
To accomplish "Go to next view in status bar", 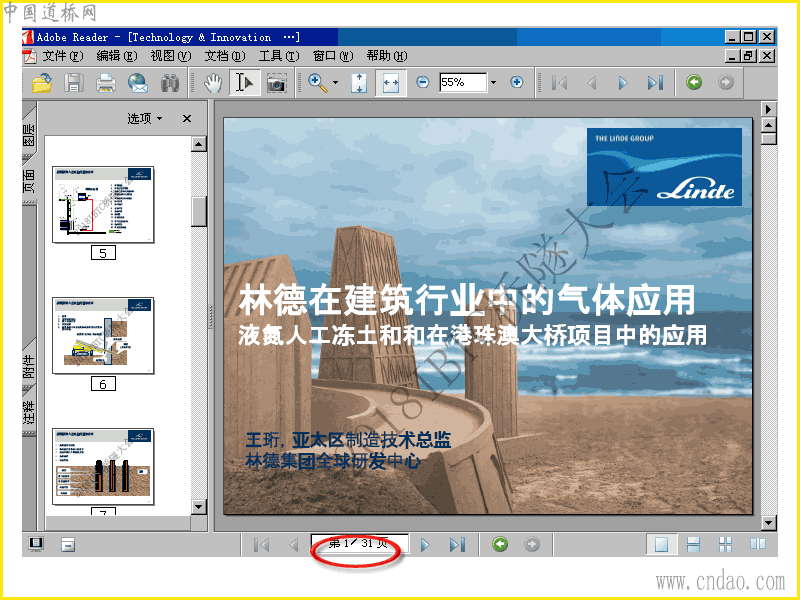I will (x=532, y=544).
